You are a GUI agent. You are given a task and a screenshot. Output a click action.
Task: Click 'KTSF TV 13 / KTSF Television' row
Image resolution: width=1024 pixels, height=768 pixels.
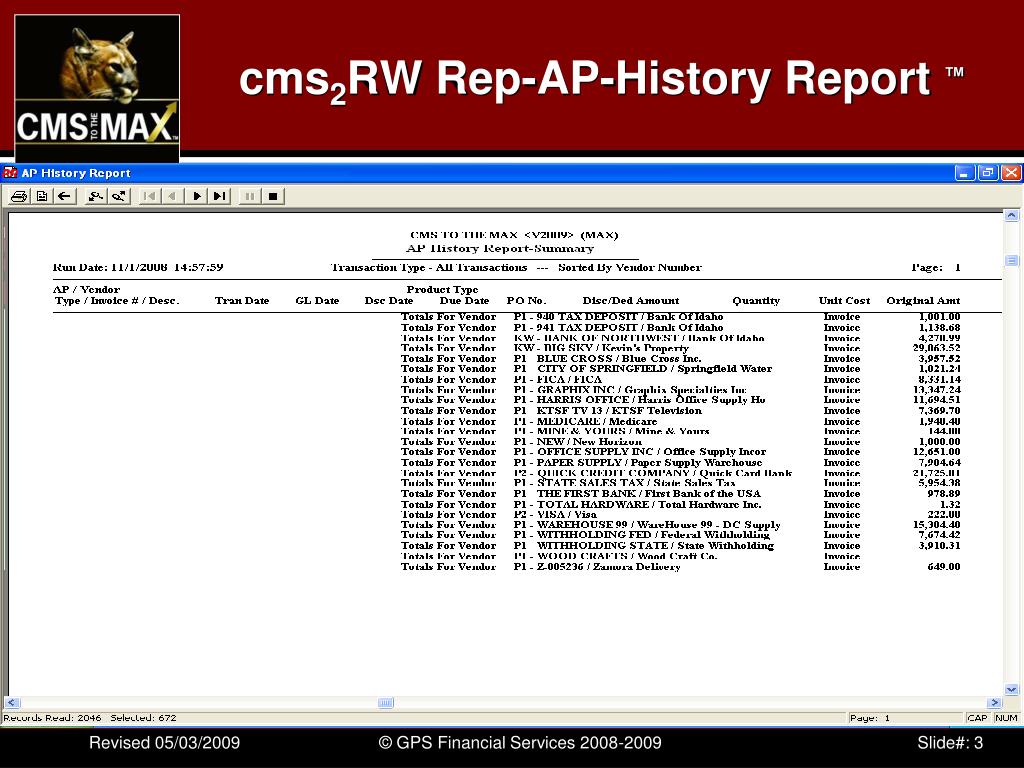[x=680, y=411]
